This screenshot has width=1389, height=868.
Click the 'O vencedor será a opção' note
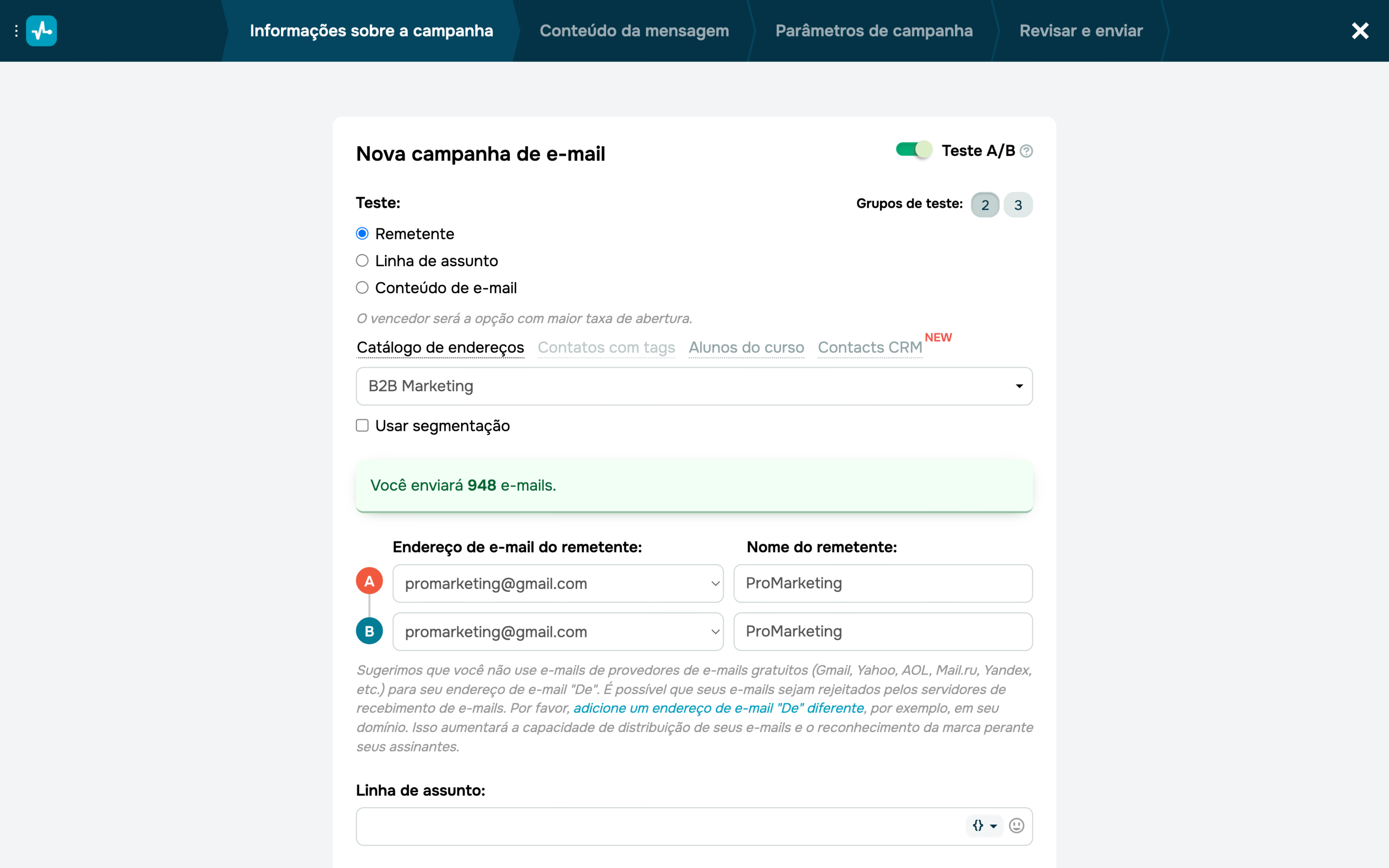pyautogui.click(x=524, y=319)
